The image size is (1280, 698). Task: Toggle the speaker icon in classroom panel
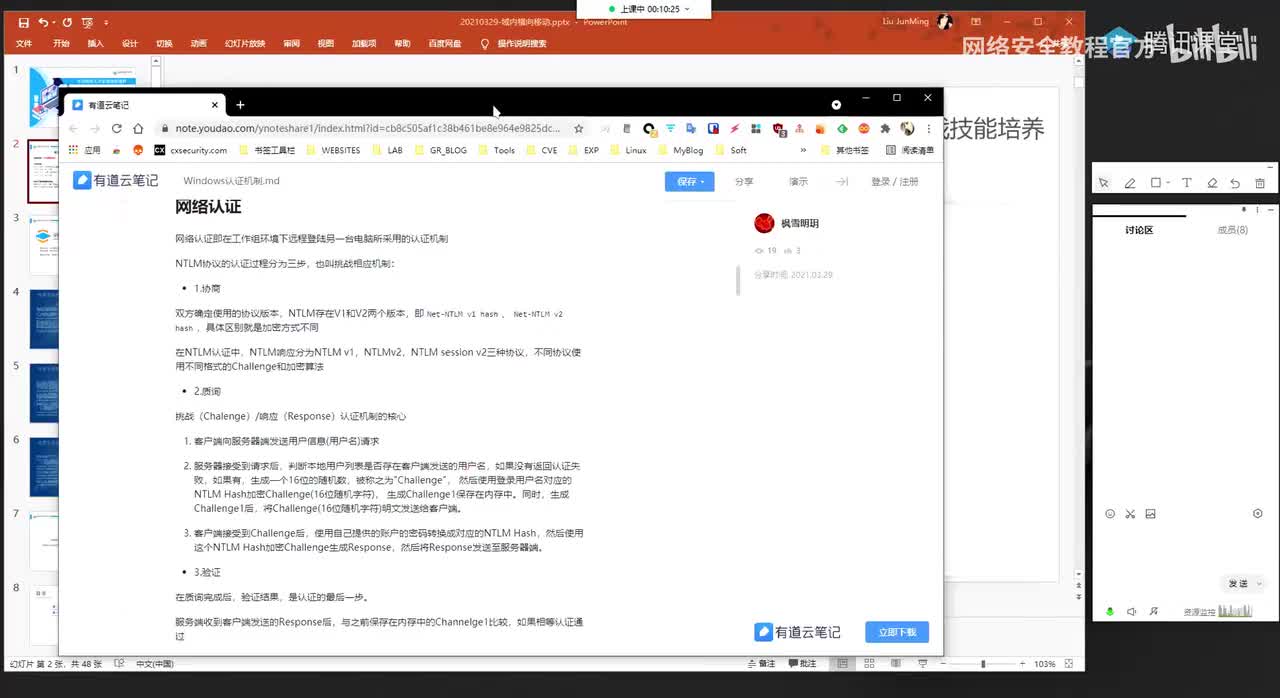pyautogui.click(x=1131, y=611)
